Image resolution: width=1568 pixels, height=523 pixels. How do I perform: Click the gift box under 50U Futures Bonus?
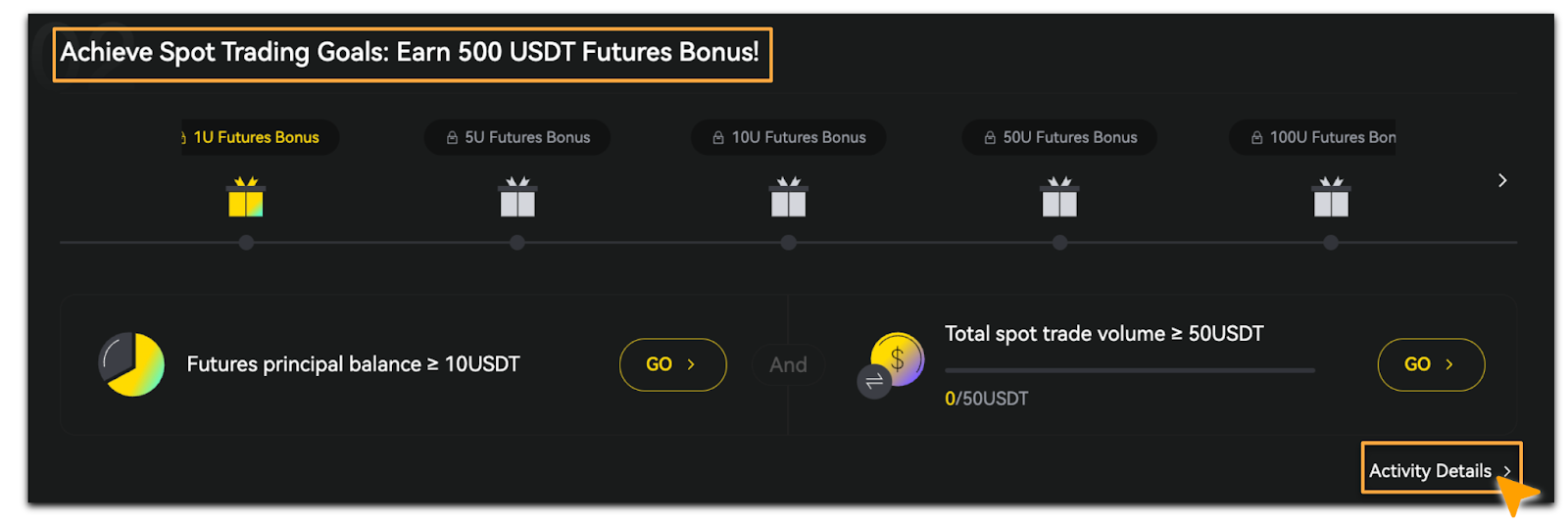[x=1059, y=197]
